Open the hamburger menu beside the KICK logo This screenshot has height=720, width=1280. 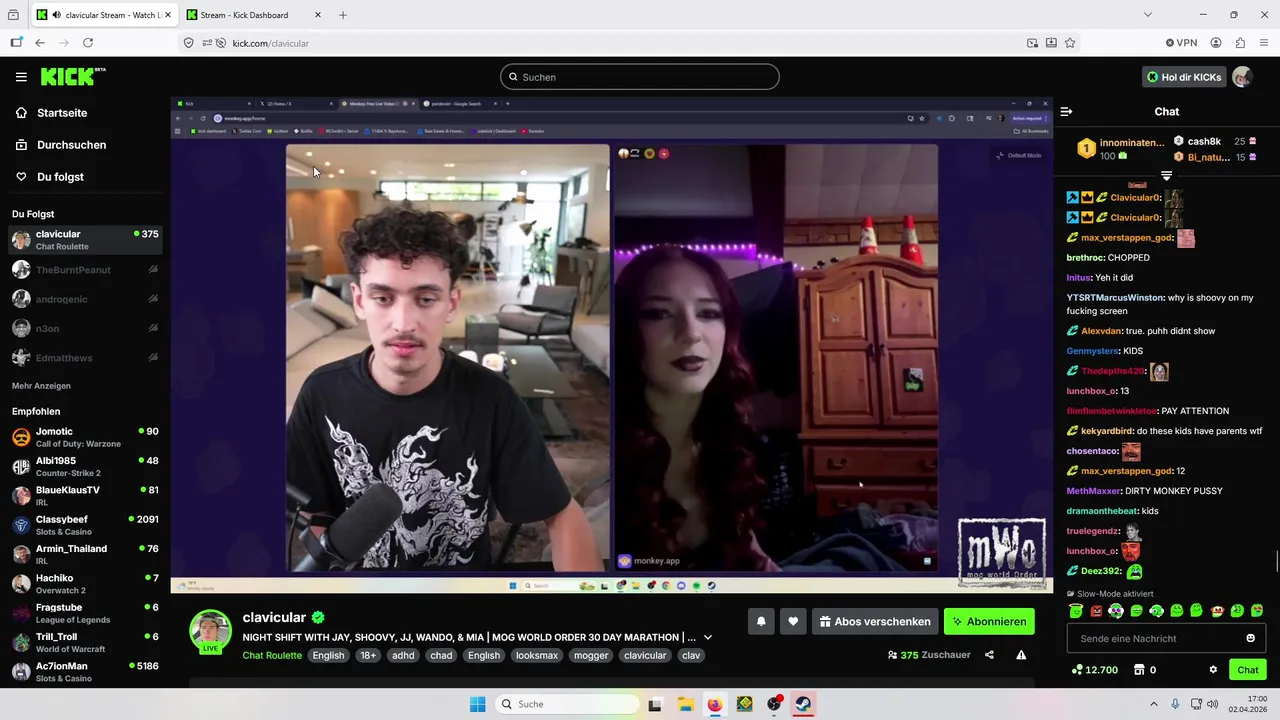(21, 77)
